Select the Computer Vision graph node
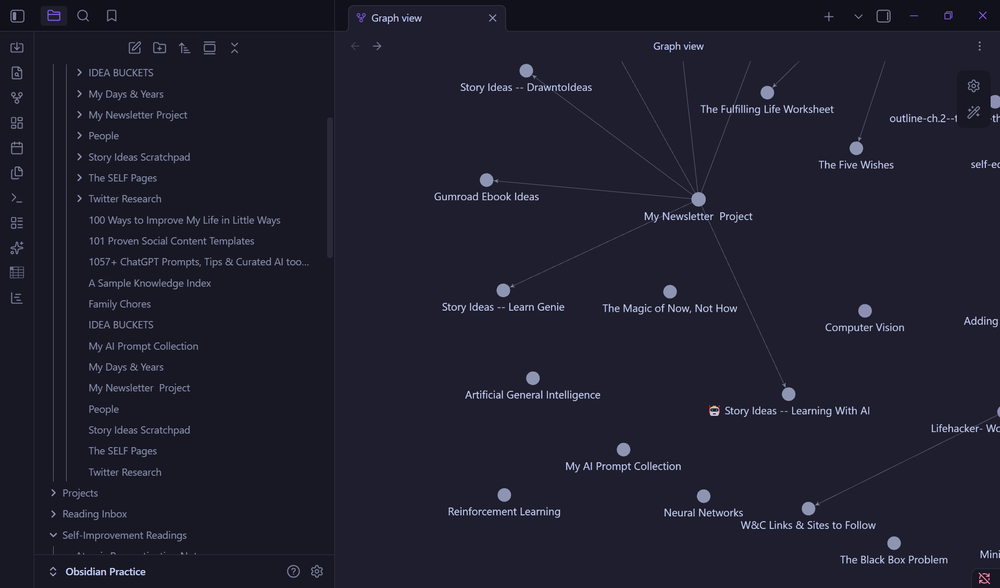The height and width of the screenshot is (588, 1000). click(x=865, y=311)
